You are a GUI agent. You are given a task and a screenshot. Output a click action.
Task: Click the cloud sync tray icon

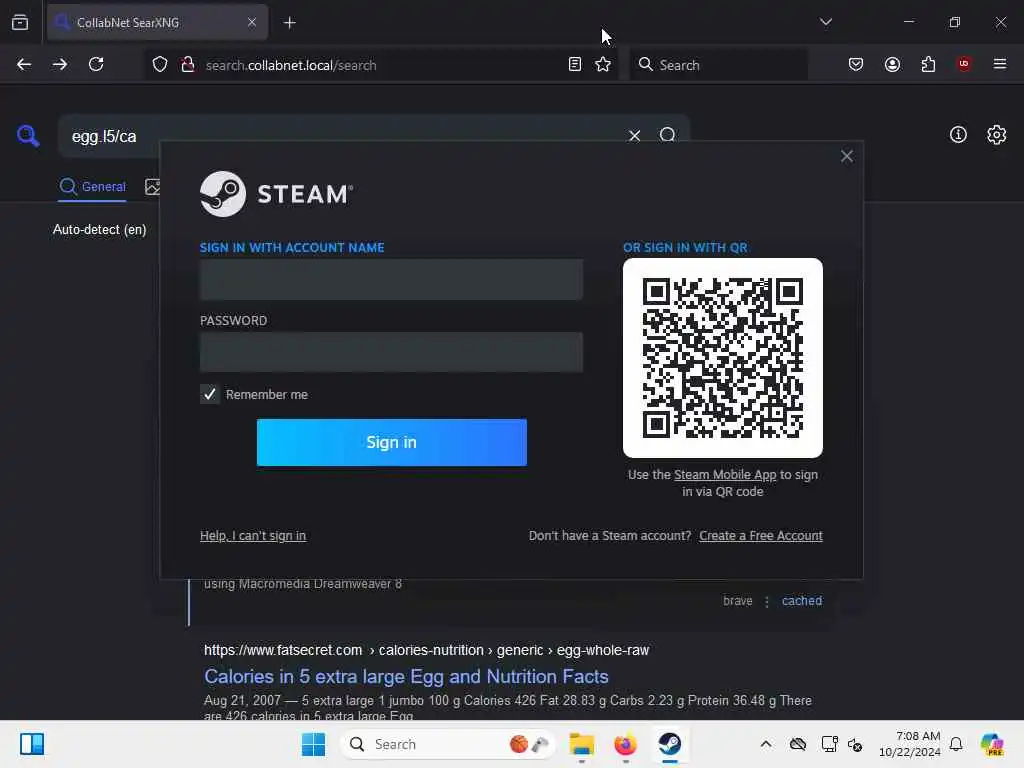(x=797, y=744)
